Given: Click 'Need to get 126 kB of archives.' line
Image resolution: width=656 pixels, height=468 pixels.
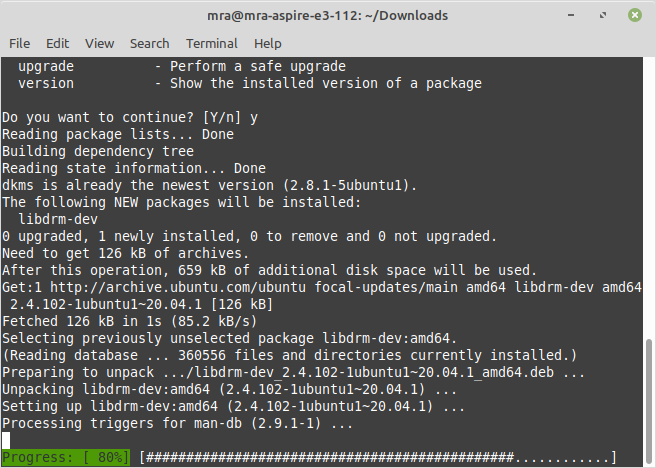Looking at the screenshot, I should click(126, 253).
